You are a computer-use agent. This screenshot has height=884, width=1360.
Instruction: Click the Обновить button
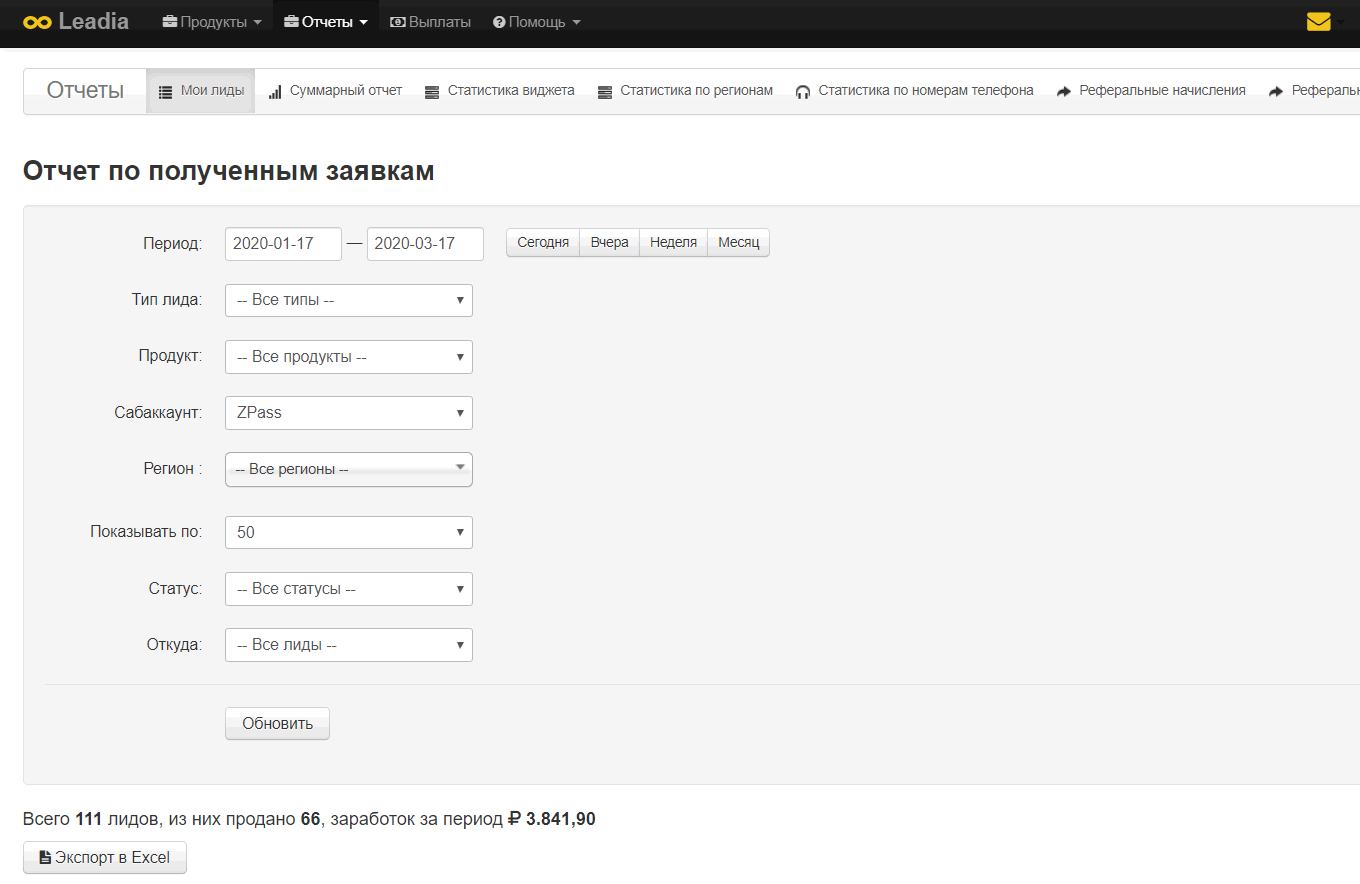pos(278,724)
